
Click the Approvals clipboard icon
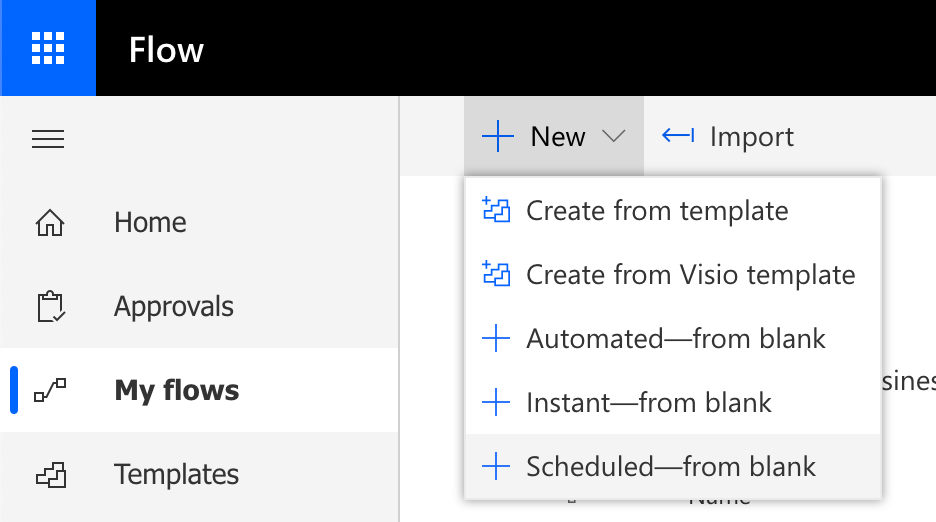click(51, 306)
